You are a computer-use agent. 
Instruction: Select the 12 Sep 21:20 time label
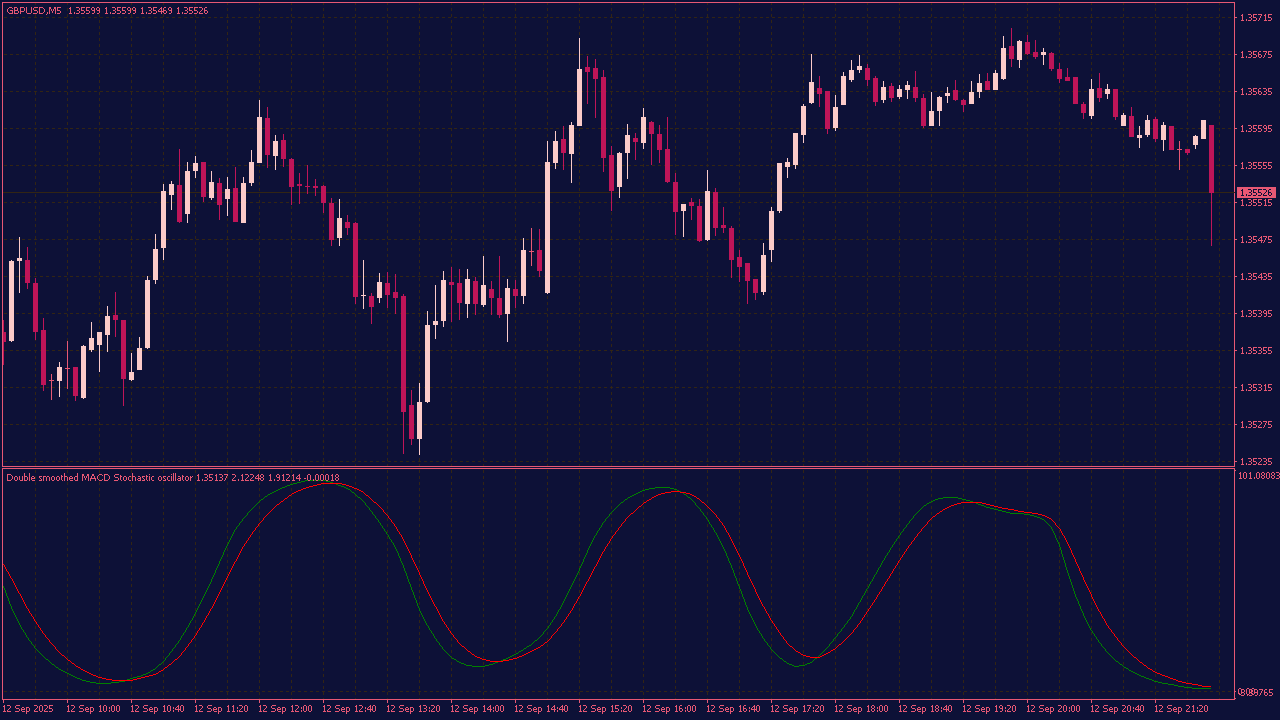(1181, 709)
